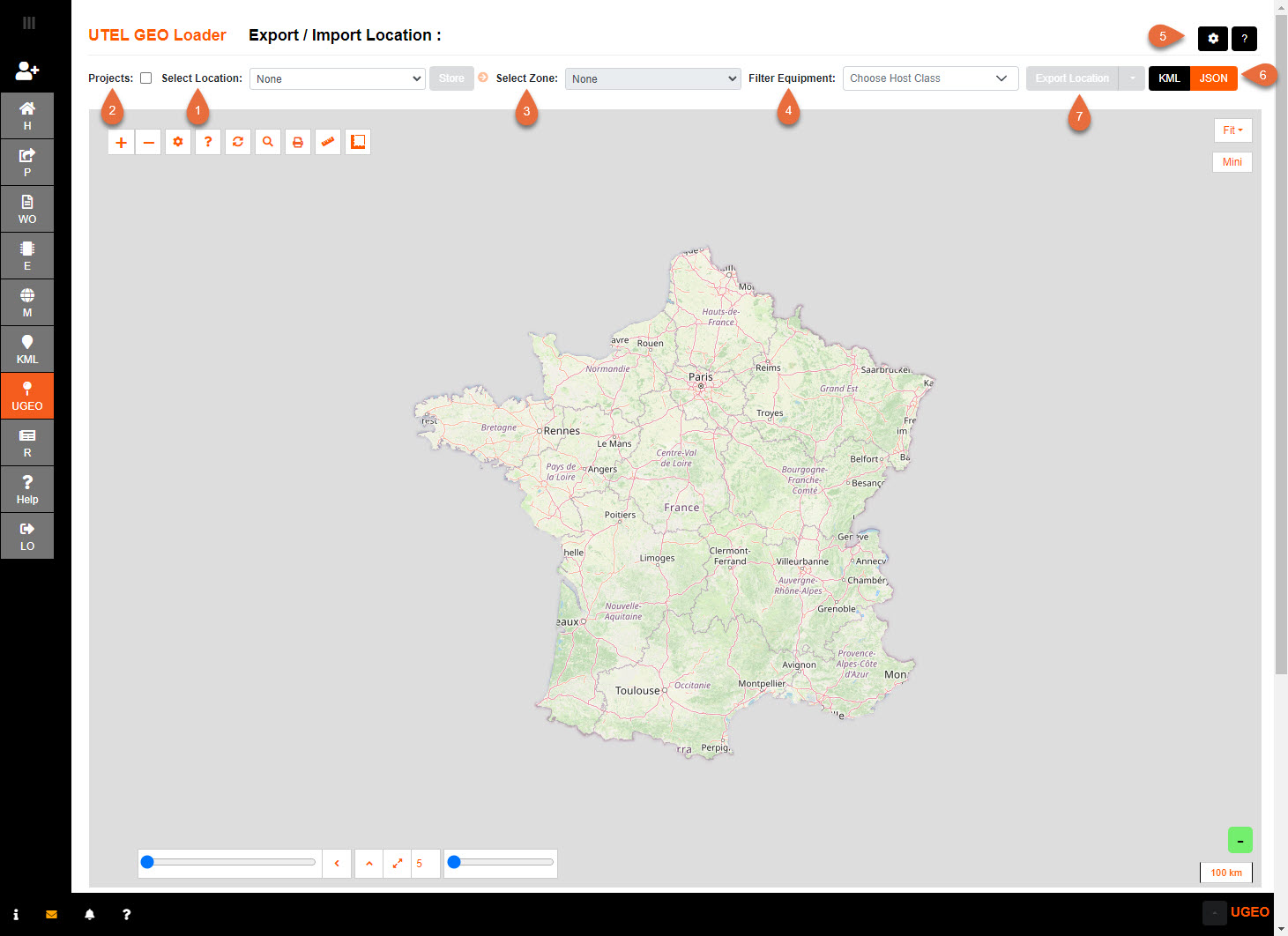Expand the bottom-right UGEO caret button
Viewport: 1288px width, 936px height.
point(1214,912)
